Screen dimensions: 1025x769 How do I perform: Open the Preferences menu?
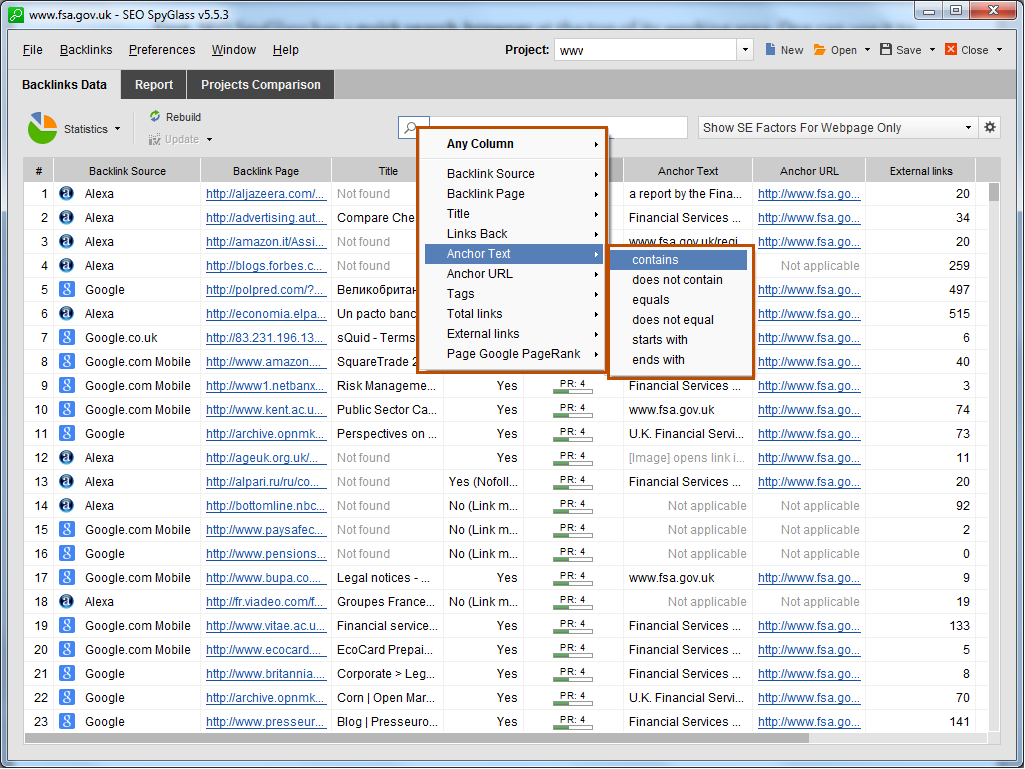(161, 50)
